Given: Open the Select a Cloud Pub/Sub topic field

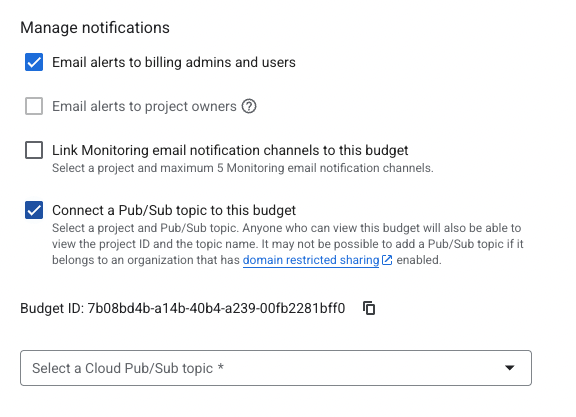Looking at the screenshot, I should point(276,368).
